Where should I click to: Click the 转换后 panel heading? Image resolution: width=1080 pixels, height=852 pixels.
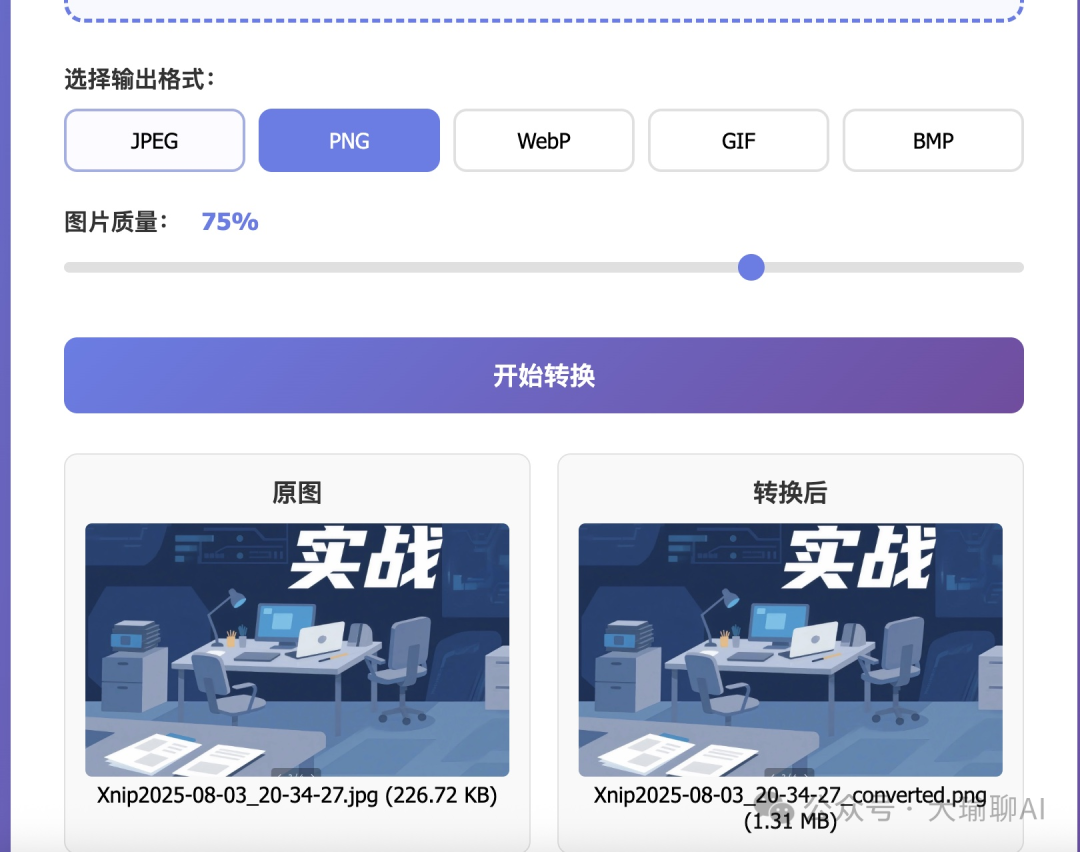click(x=790, y=493)
